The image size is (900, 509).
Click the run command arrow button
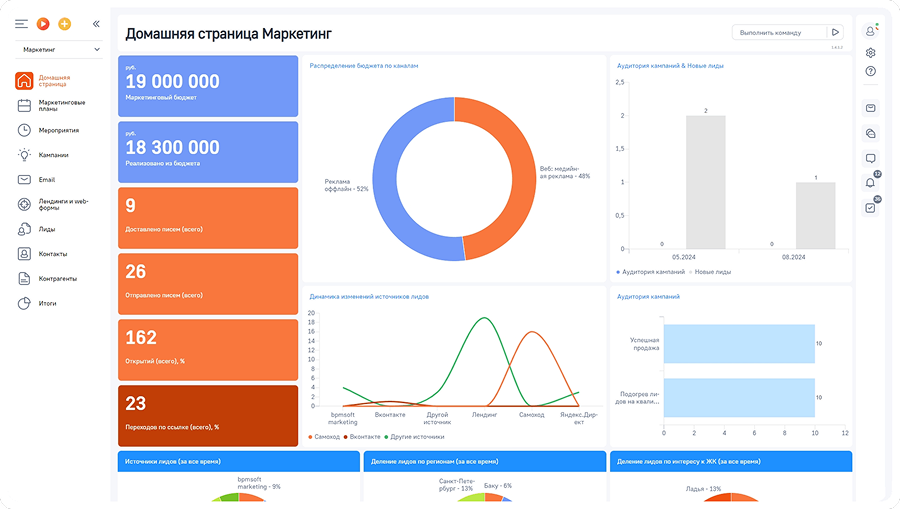[836, 32]
